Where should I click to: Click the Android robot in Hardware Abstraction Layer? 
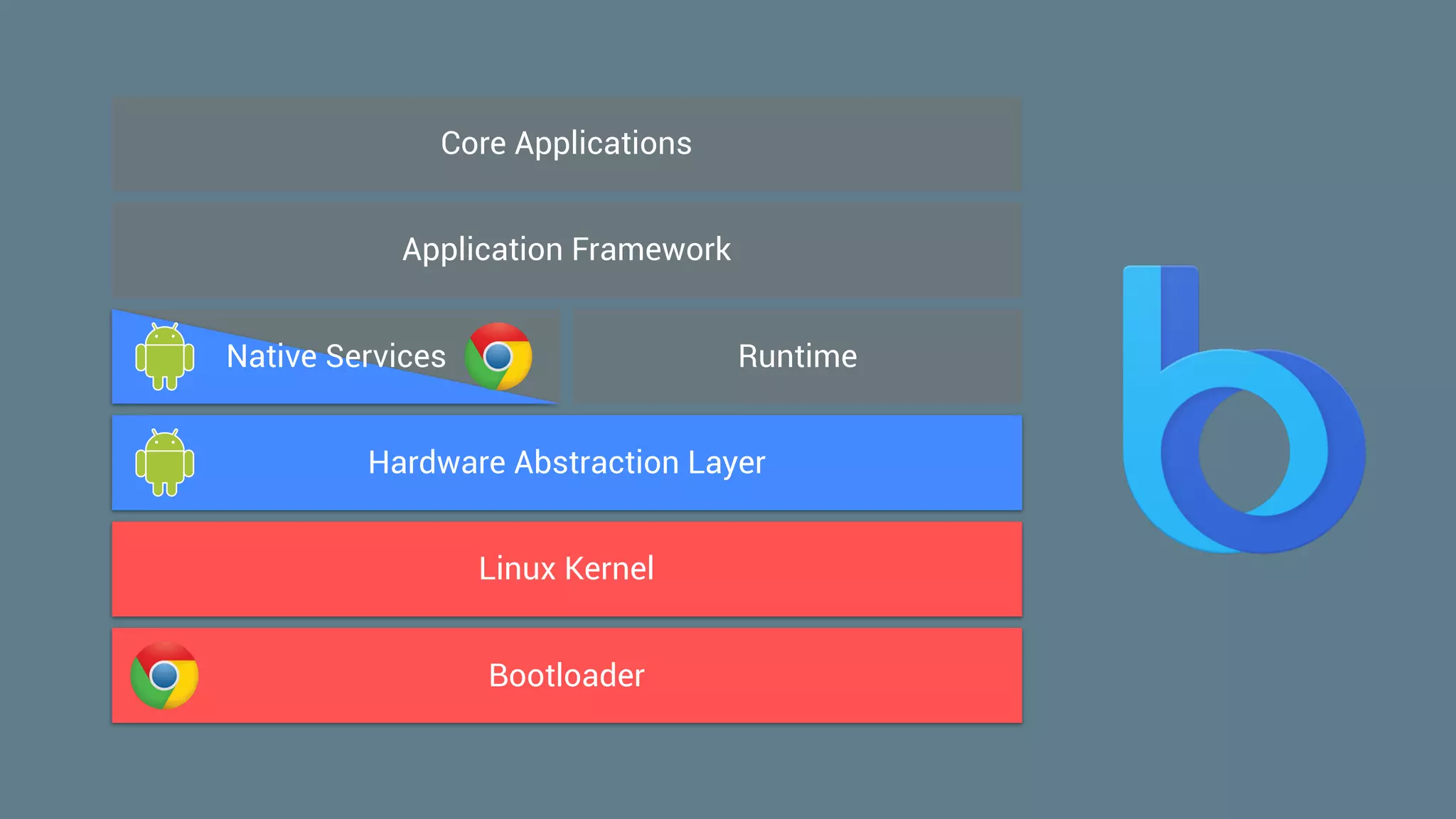coord(165,463)
